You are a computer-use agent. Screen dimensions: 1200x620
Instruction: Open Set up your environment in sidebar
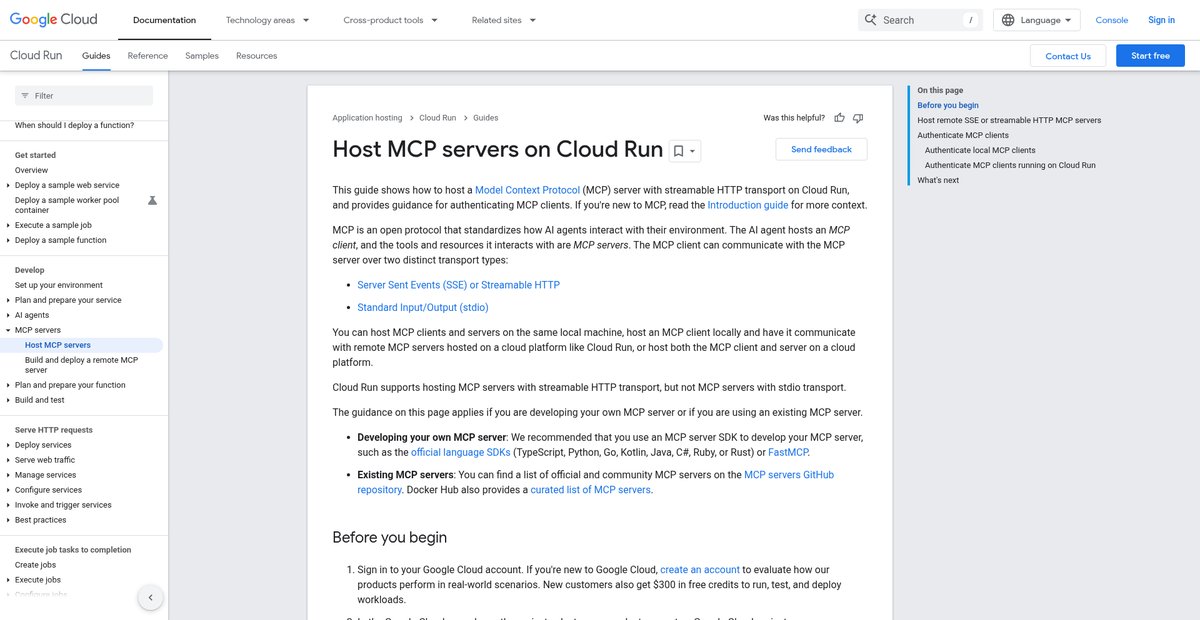click(59, 285)
